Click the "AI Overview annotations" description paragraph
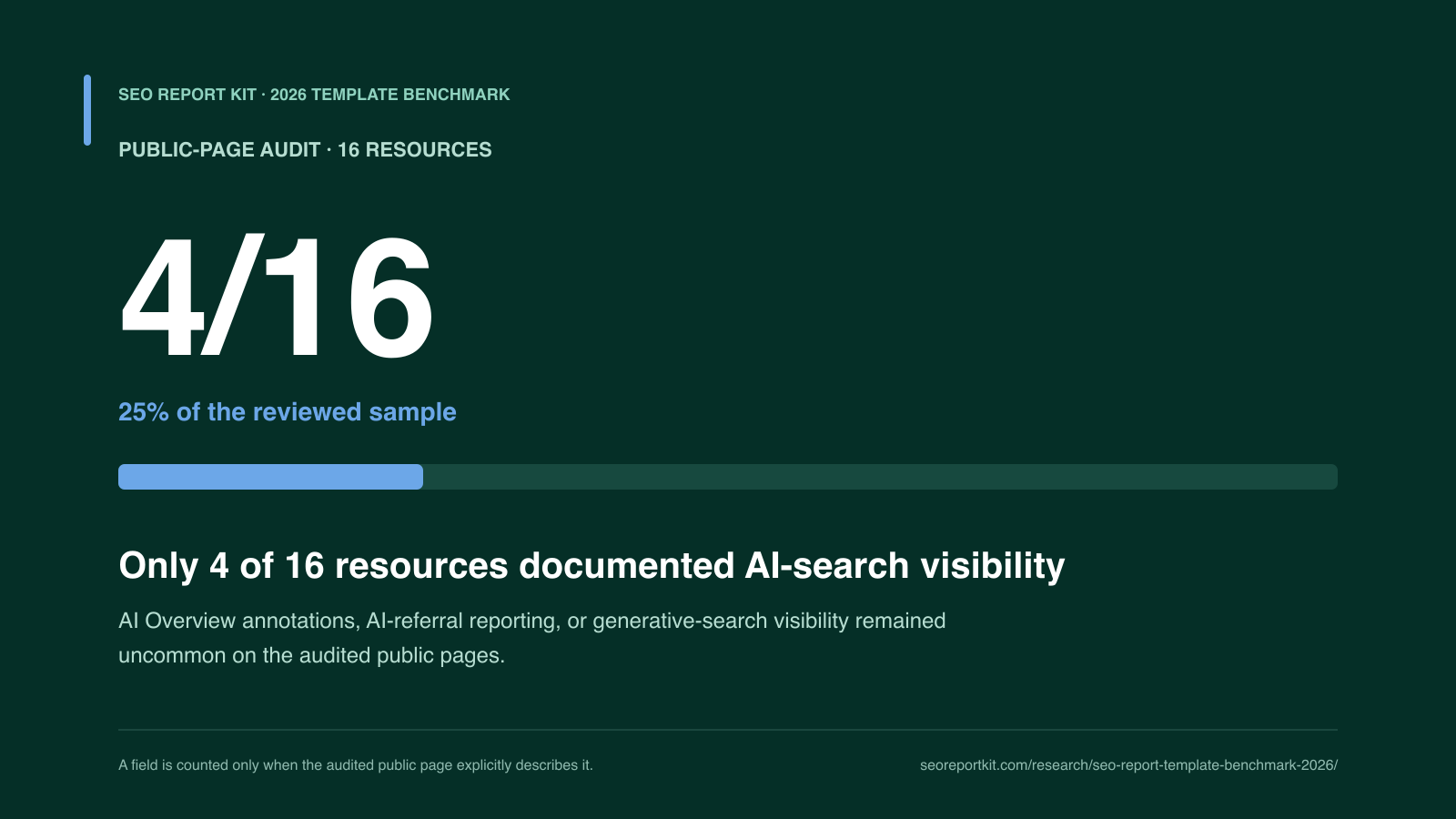This screenshot has width=1456, height=819. click(532, 638)
